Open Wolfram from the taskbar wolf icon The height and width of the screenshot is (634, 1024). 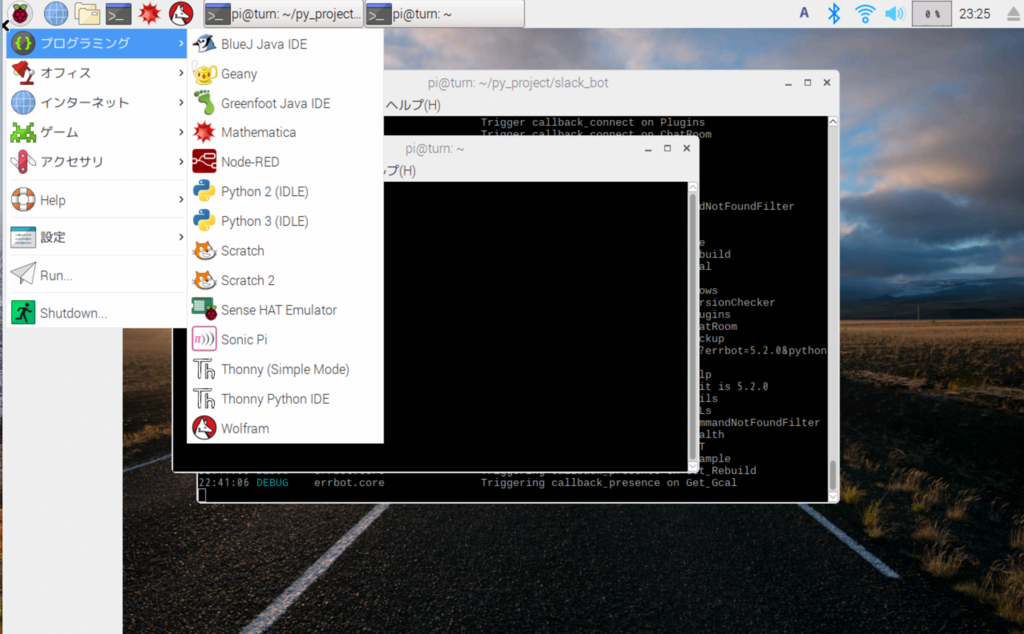(181, 13)
